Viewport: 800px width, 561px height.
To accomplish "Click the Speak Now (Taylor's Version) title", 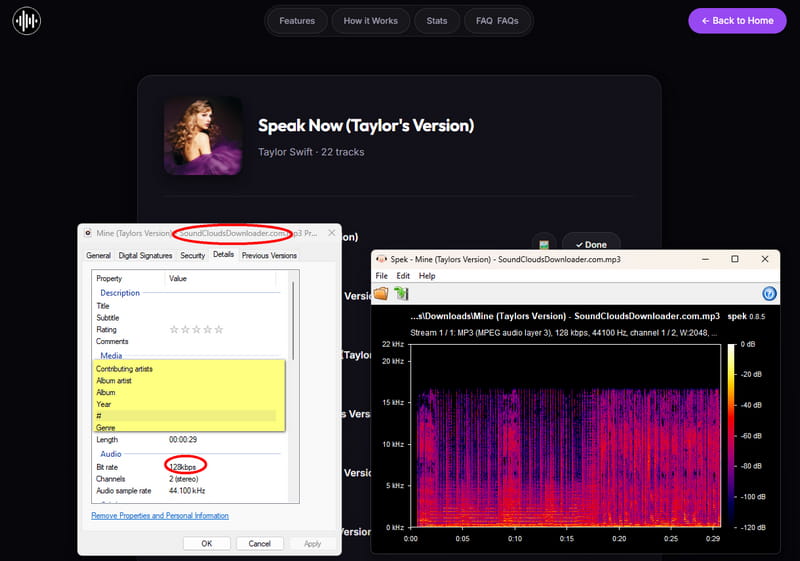I will tap(366, 125).
